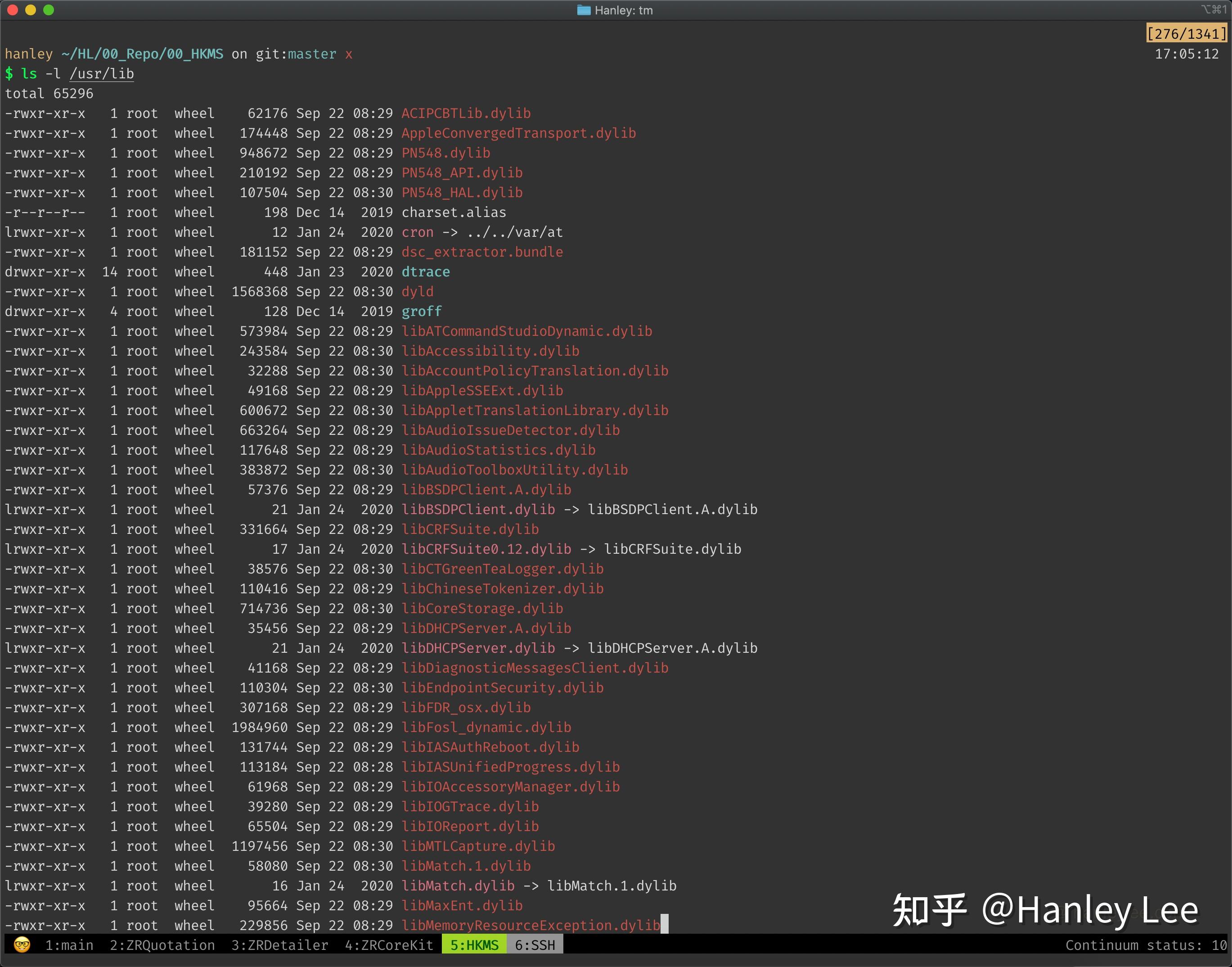Image resolution: width=1232 pixels, height=967 pixels.
Task: Click the dtrace directory name
Action: [x=426, y=272]
